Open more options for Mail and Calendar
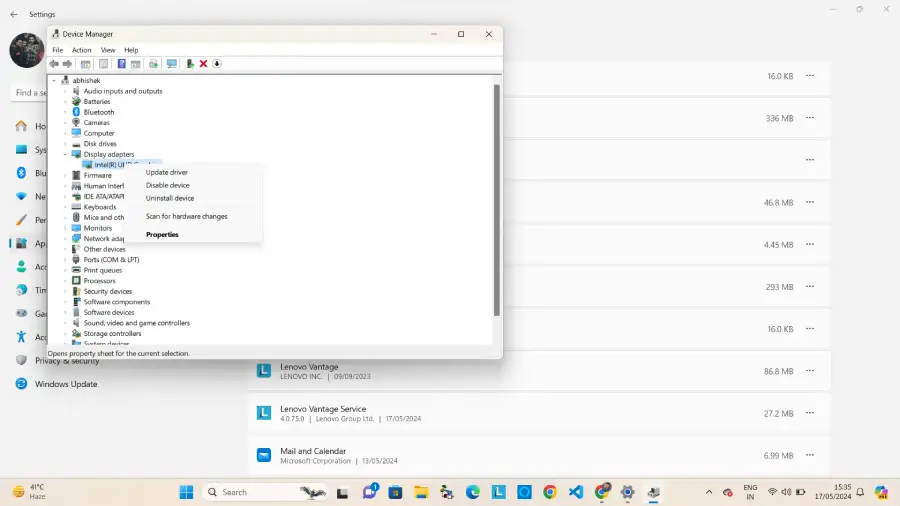Viewport: 900px width, 506px height. pyautogui.click(x=810, y=455)
